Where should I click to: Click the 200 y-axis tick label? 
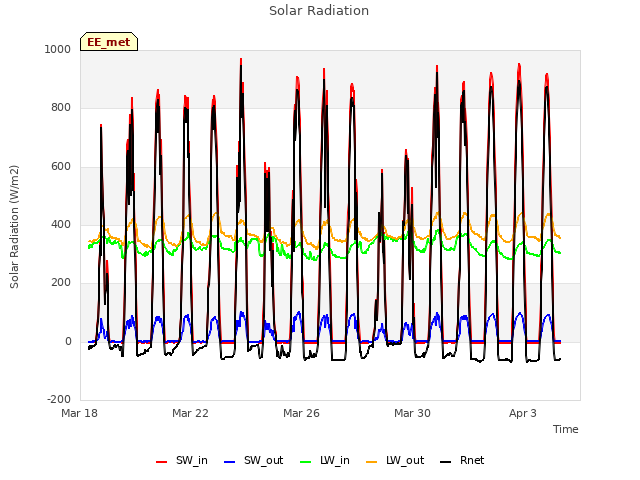pos(61,282)
